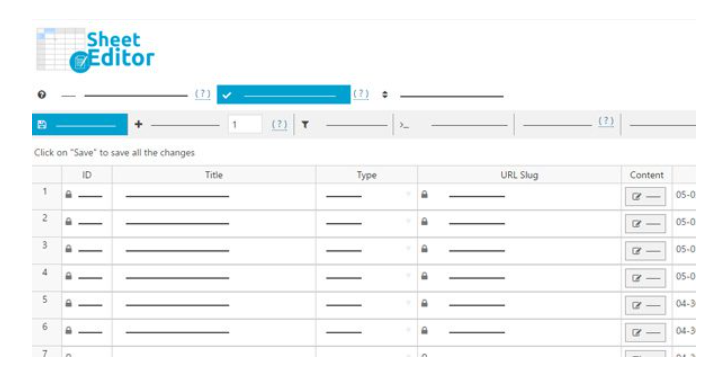
Task: Expand the Type dropdown in row 4
Action: click(408, 276)
